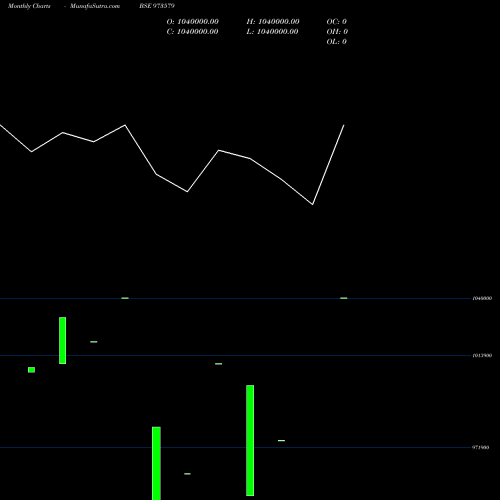Click the tall candle crossing the middle gridline
Screen dimensions: 500x500
click(62, 340)
